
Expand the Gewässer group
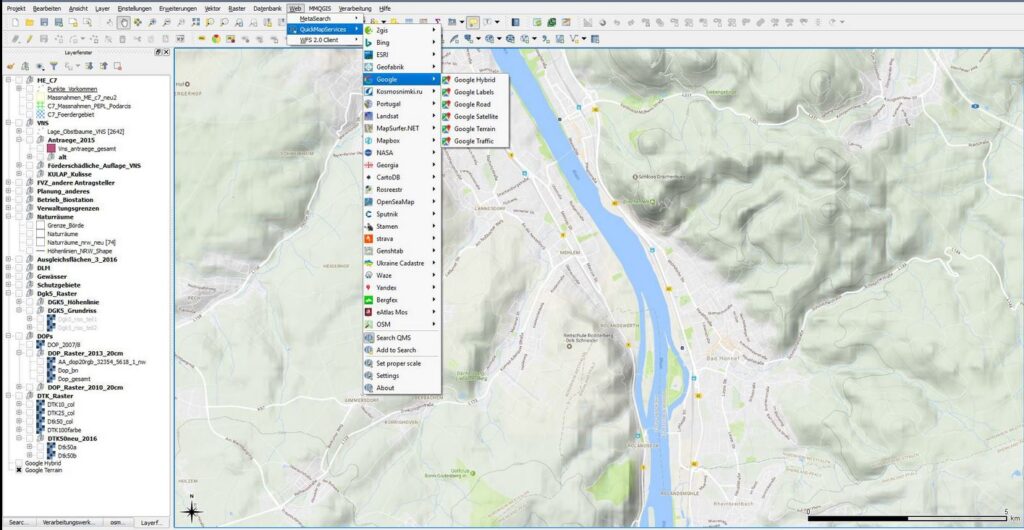tap(9, 276)
